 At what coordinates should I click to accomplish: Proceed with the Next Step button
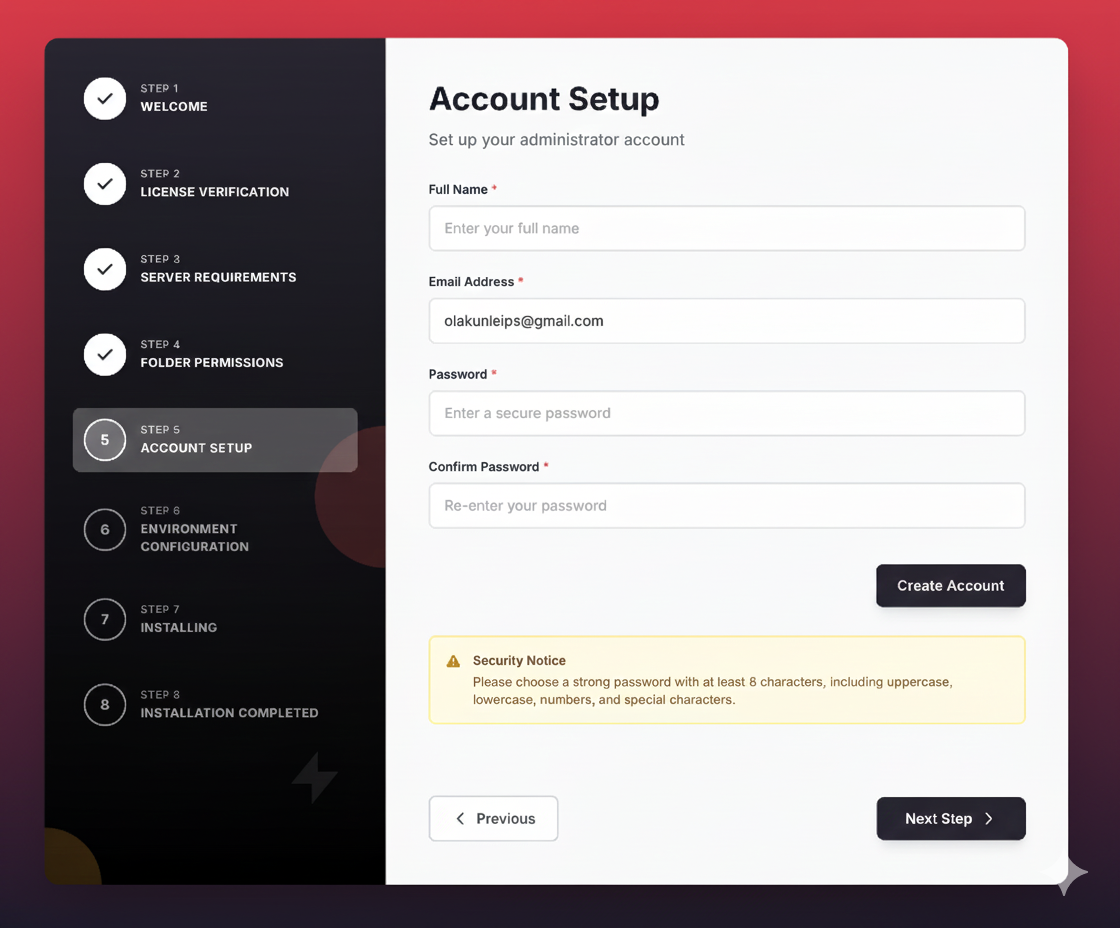click(x=950, y=818)
